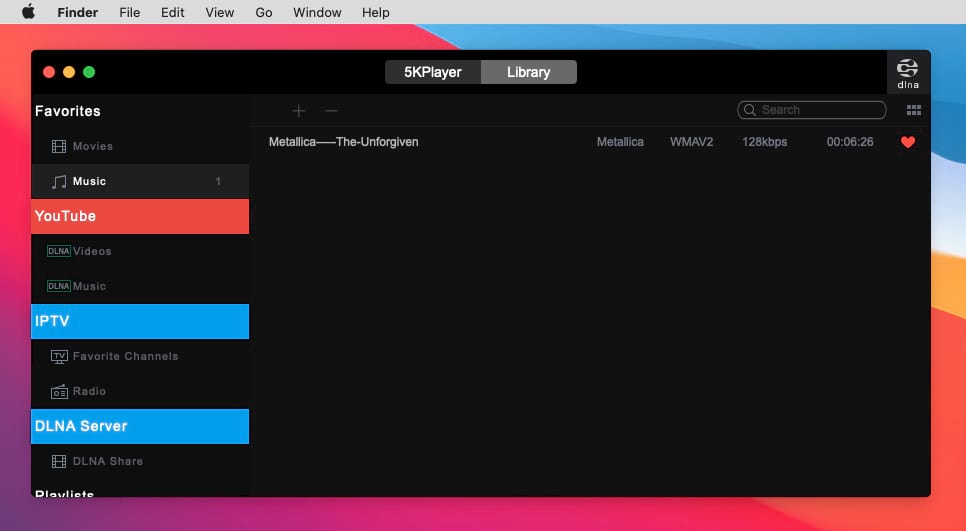Select the Favorites section header

68,111
